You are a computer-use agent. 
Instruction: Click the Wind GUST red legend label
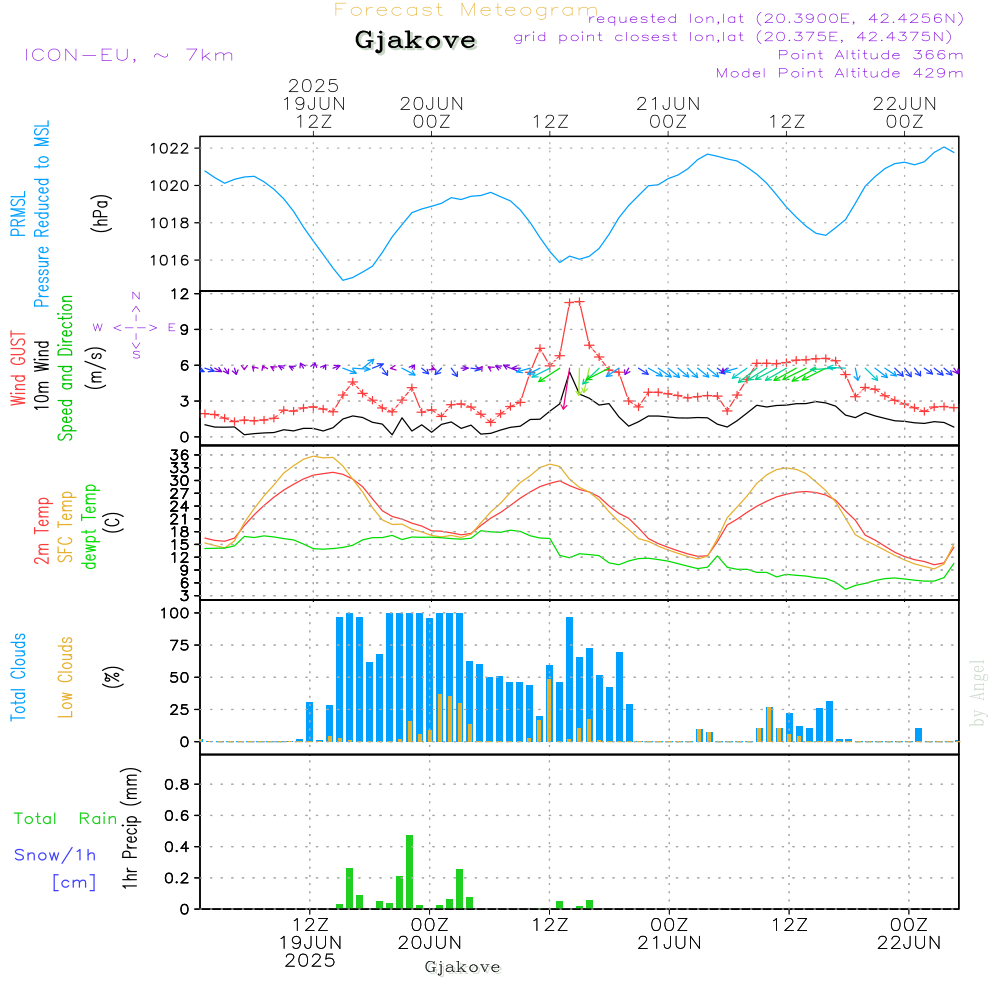point(18,368)
